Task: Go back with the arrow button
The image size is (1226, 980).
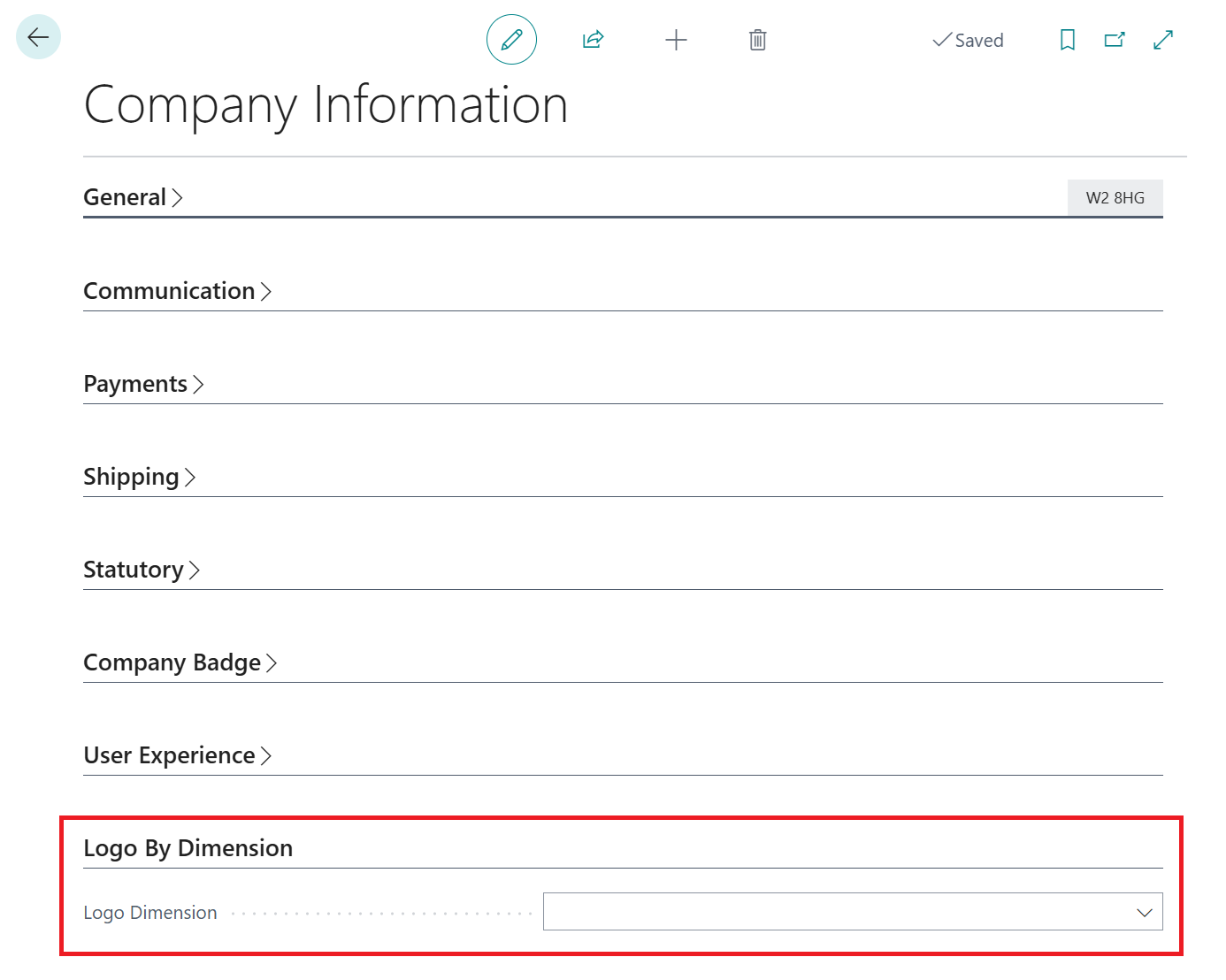Action: 38,37
